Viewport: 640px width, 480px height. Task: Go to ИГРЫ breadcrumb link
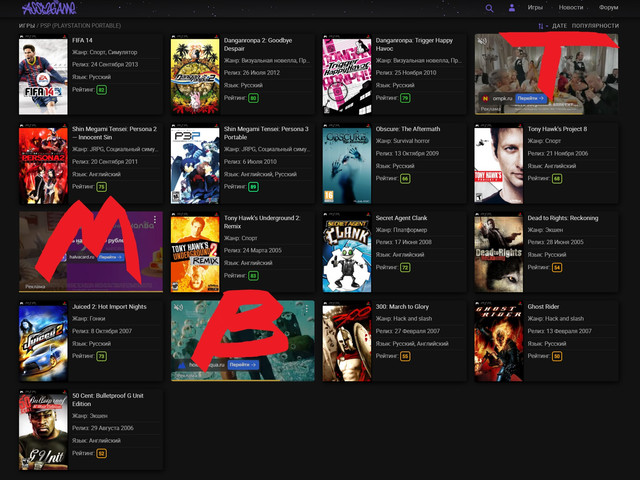pos(27,26)
